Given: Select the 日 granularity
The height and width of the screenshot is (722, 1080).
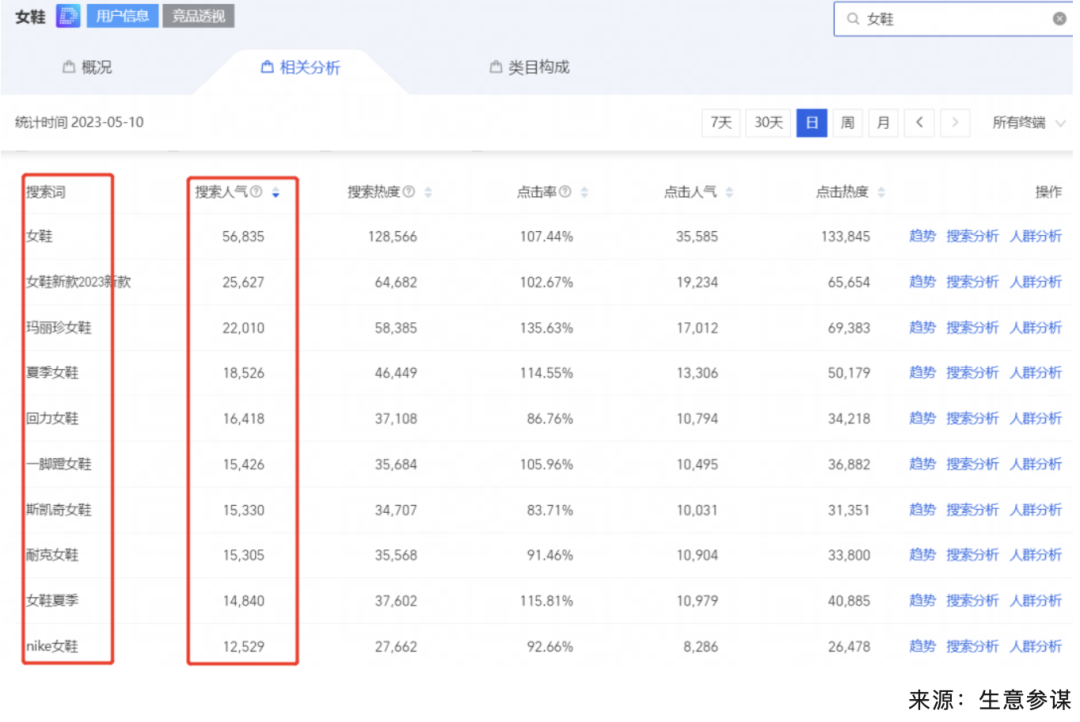Looking at the screenshot, I should click(811, 123).
